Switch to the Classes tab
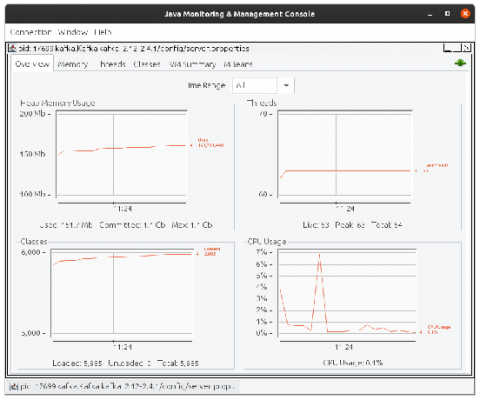 147,64
